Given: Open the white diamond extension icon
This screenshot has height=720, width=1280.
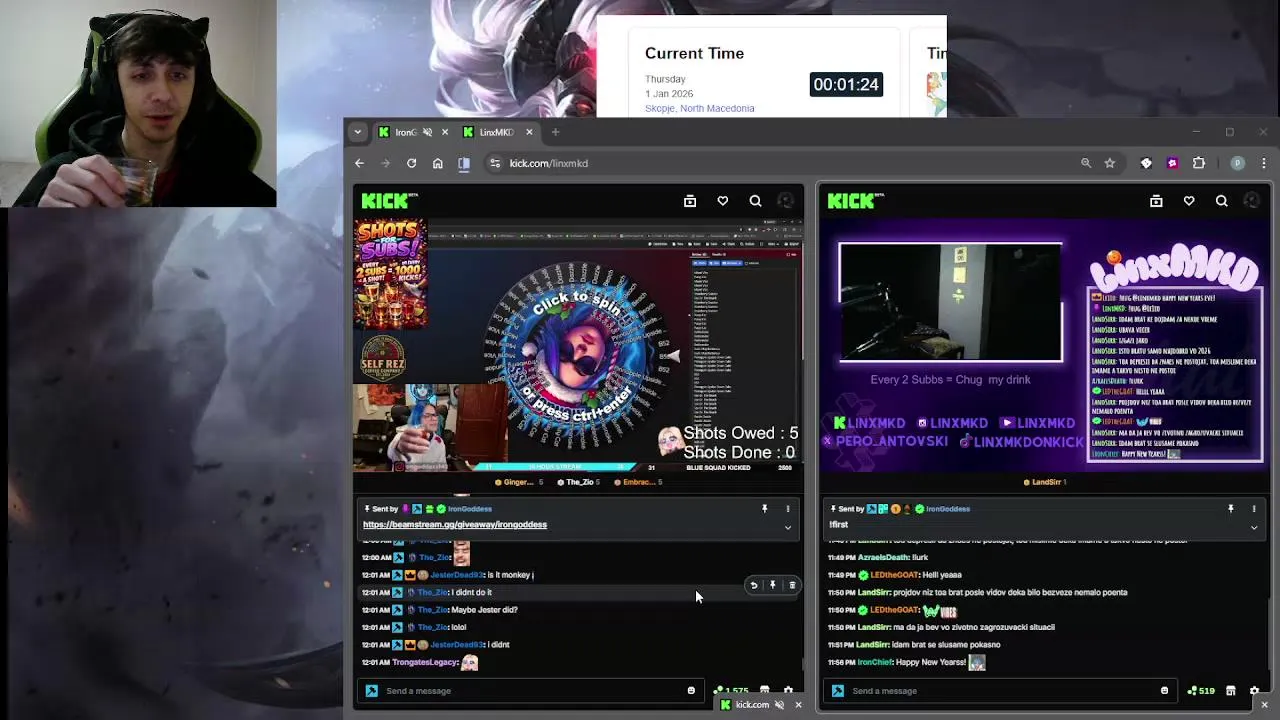Looking at the screenshot, I should pyautogui.click(x=1146, y=163).
